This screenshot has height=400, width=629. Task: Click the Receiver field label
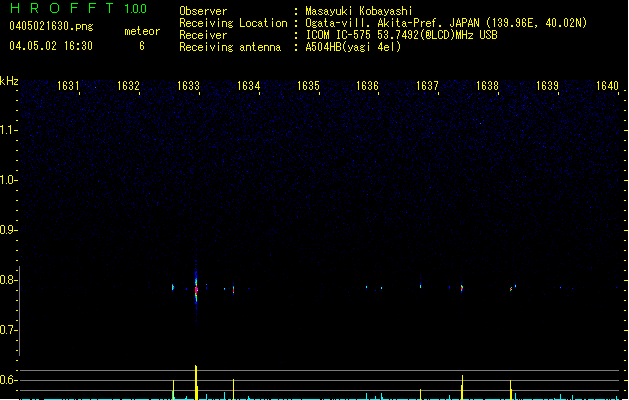(x=203, y=35)
